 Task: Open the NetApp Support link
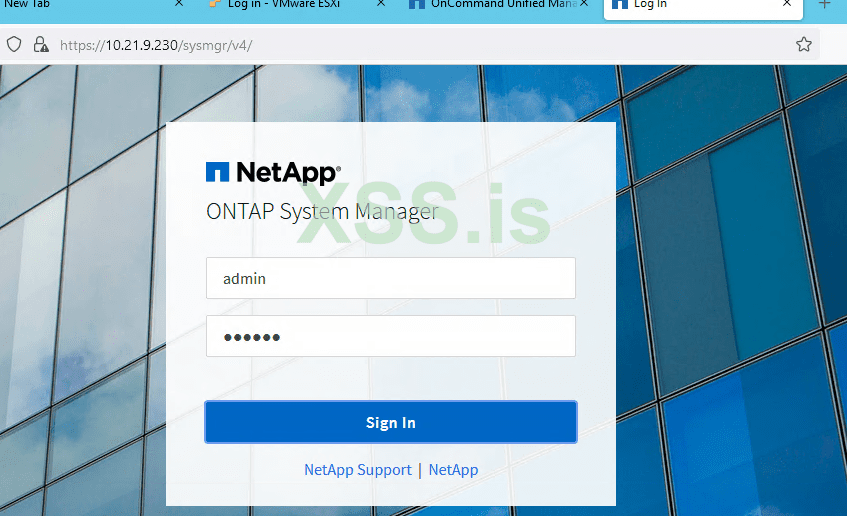point(358,470)
